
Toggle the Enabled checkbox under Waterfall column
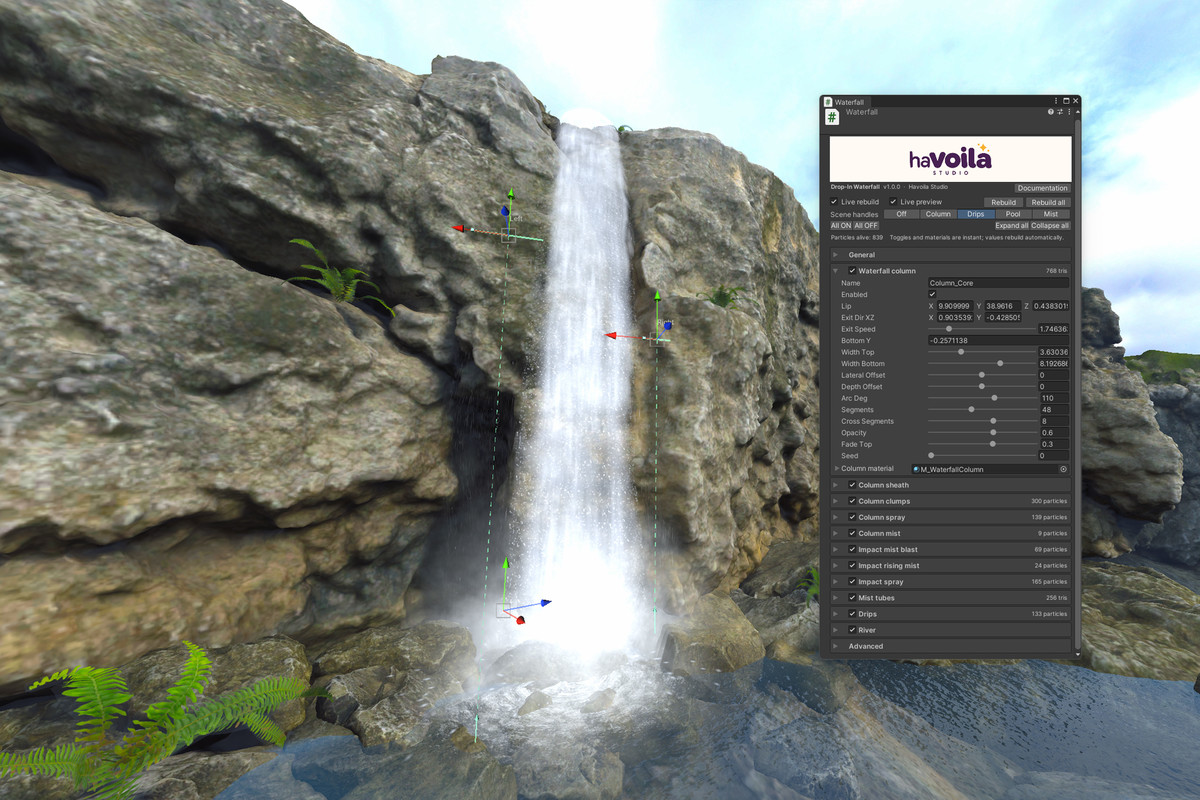[932, 295]
